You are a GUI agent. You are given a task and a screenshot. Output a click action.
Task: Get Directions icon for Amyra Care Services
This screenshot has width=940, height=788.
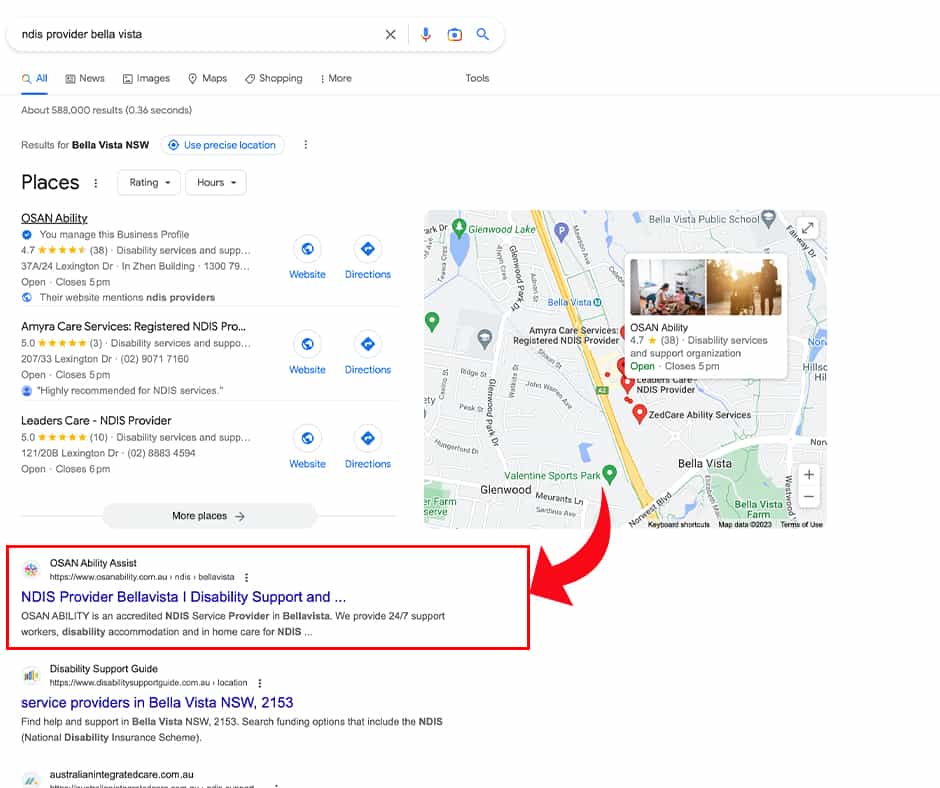pyautogui.click(x=367, y=344)
